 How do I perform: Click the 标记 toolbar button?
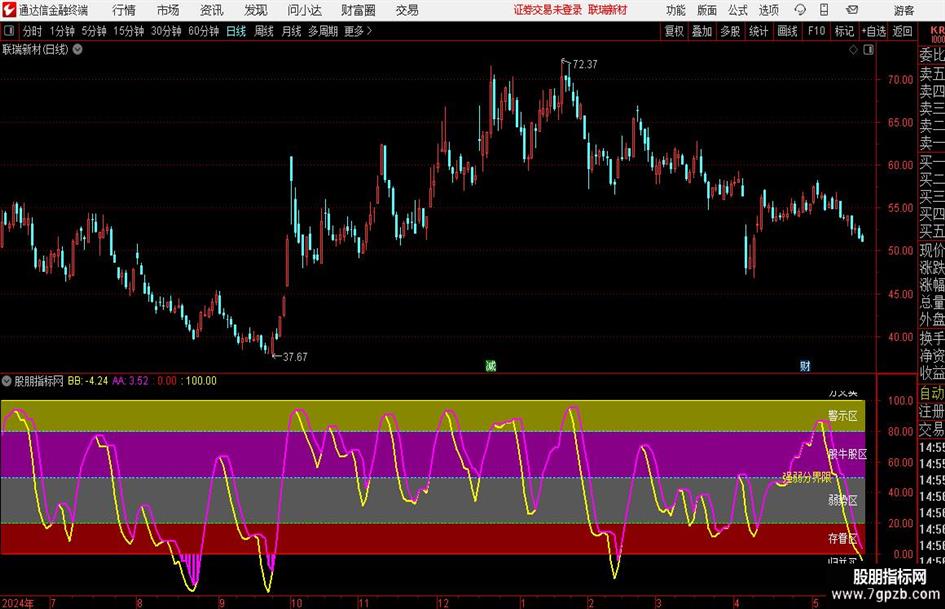(x=844, y=31)
